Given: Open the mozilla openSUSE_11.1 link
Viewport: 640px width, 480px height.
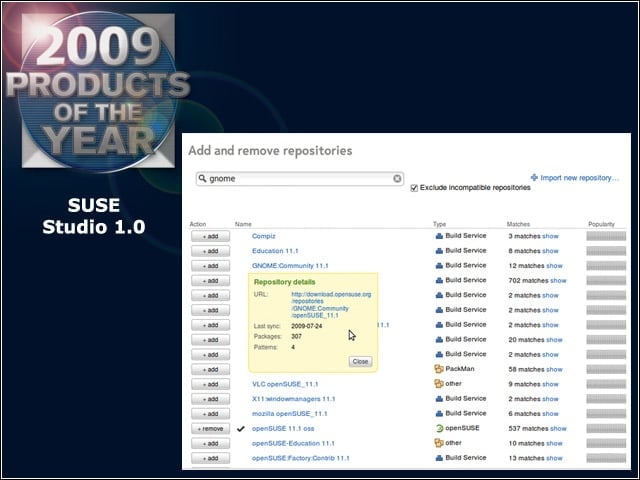Looking at the screenshot, I should (x=289, y=413).
